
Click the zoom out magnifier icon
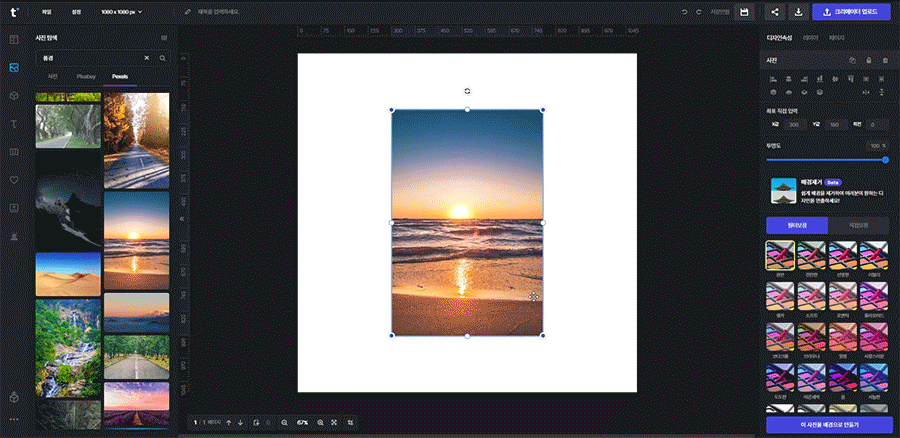tap(284, 423)
